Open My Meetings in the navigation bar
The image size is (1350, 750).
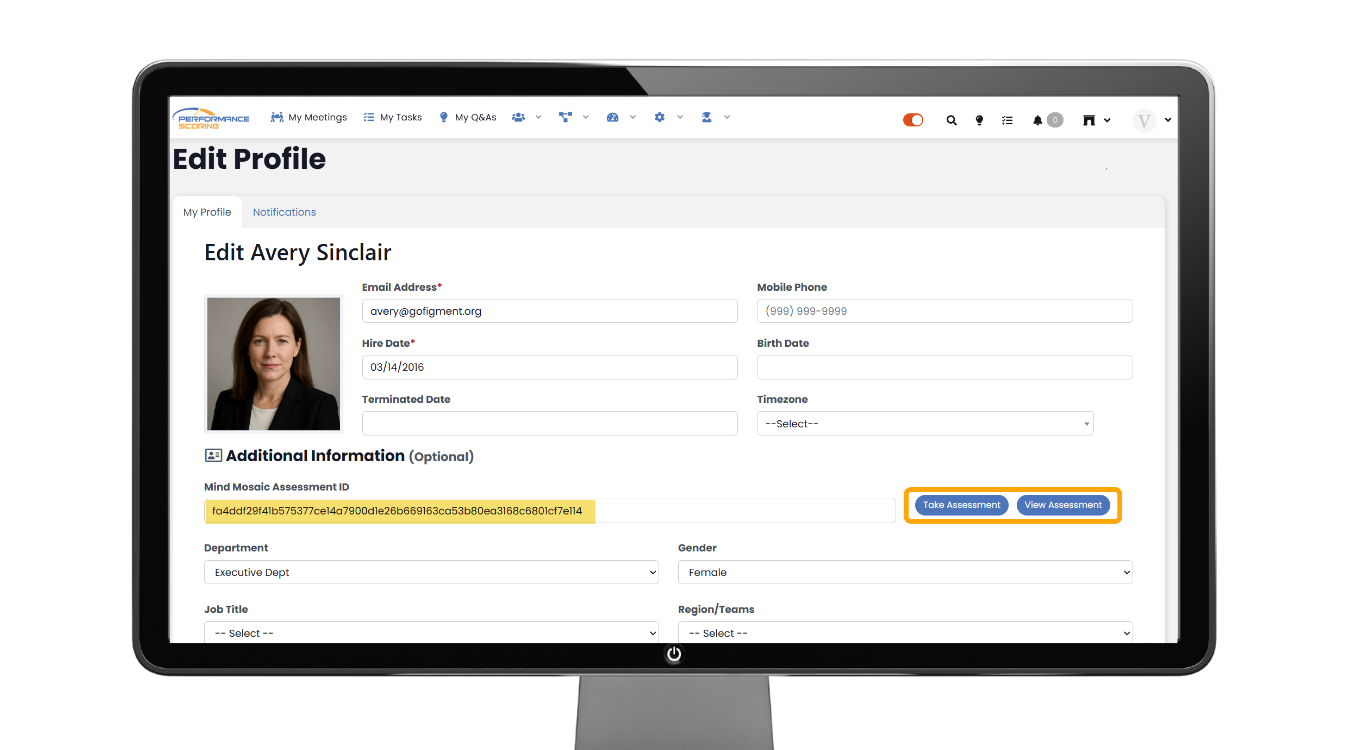pos(309,117)
